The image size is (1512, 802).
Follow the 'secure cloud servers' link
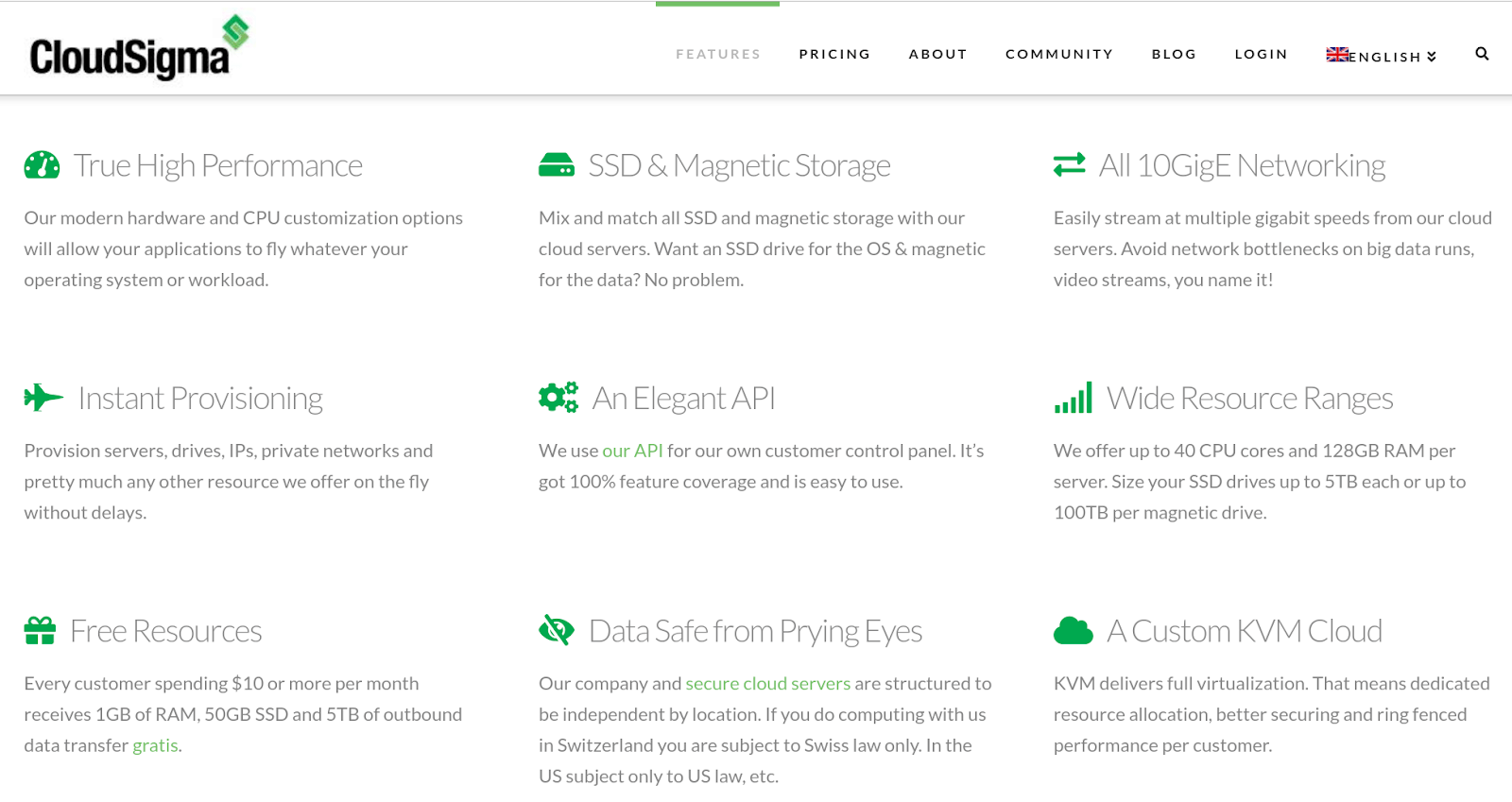(x=768, y=683)
